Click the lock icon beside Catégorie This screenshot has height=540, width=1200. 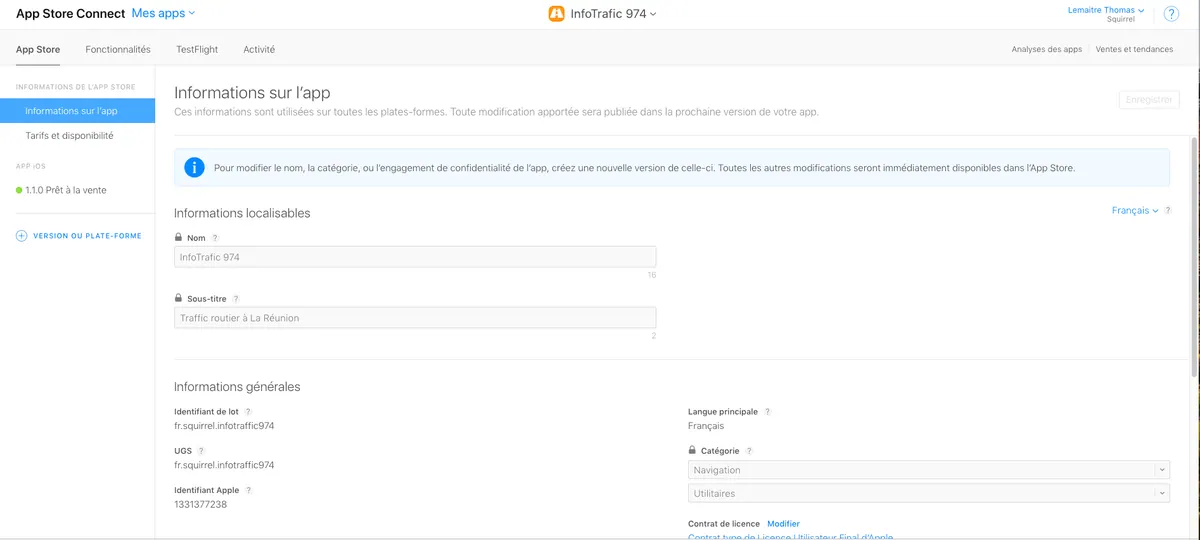pos(692,451)
